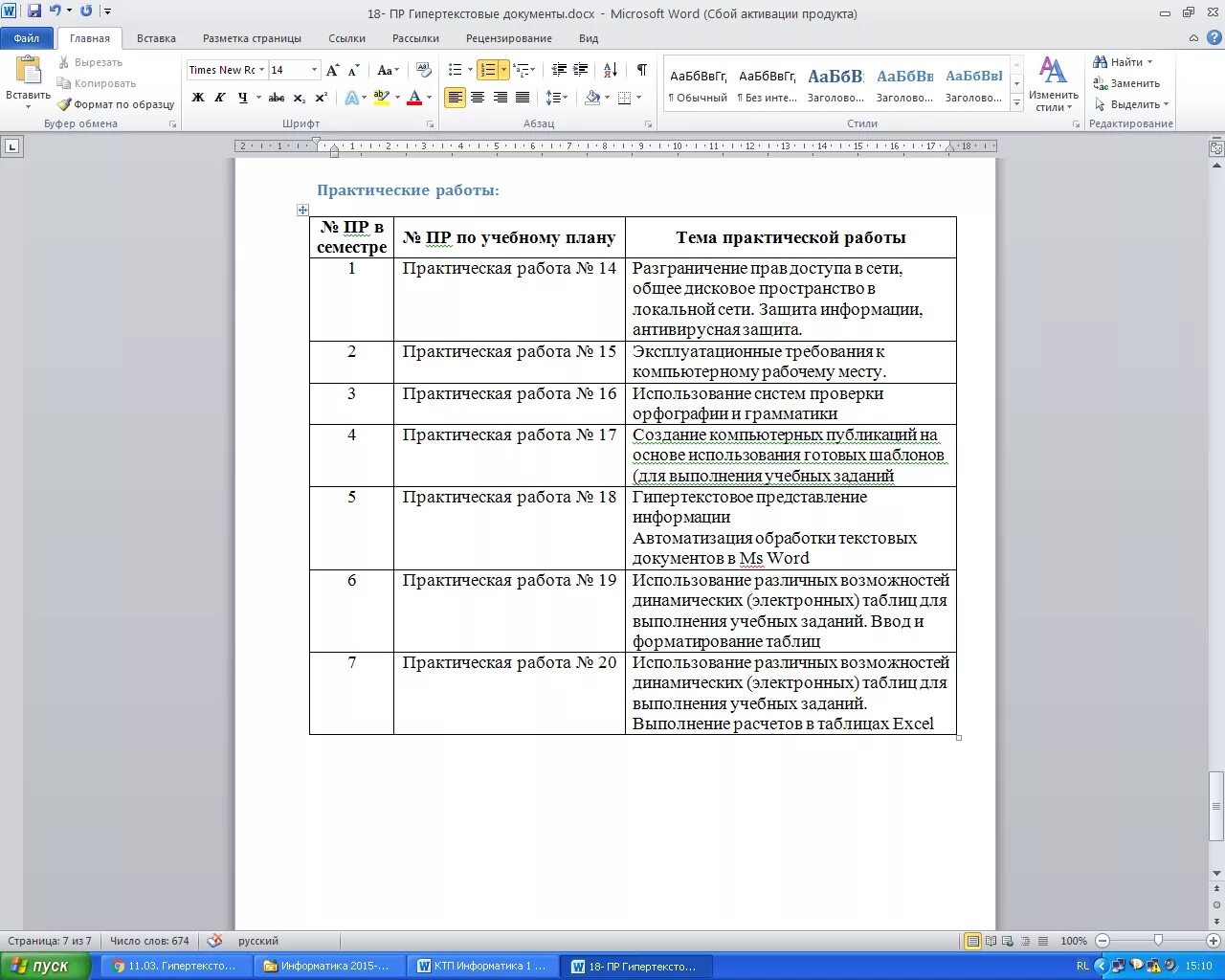This screenshot has width=1225, height=980.
Task: Apply highlight color marker
Action: pyautogui.click(x=382, y=98)
